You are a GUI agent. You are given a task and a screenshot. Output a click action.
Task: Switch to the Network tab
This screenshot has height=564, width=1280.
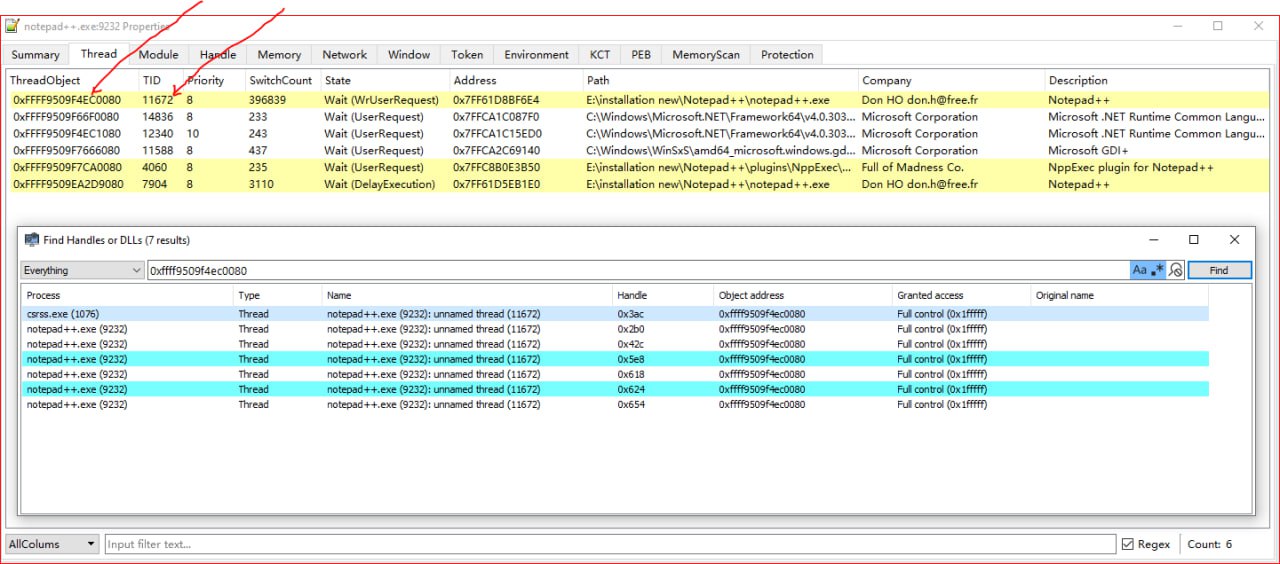344,55
